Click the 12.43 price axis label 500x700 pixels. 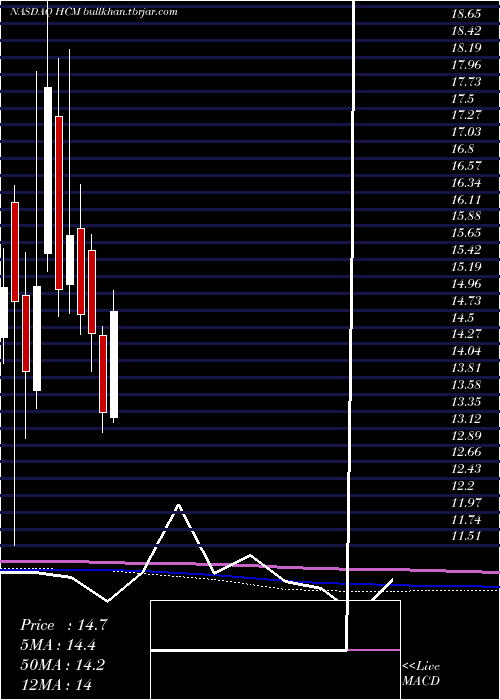(466, 469)
